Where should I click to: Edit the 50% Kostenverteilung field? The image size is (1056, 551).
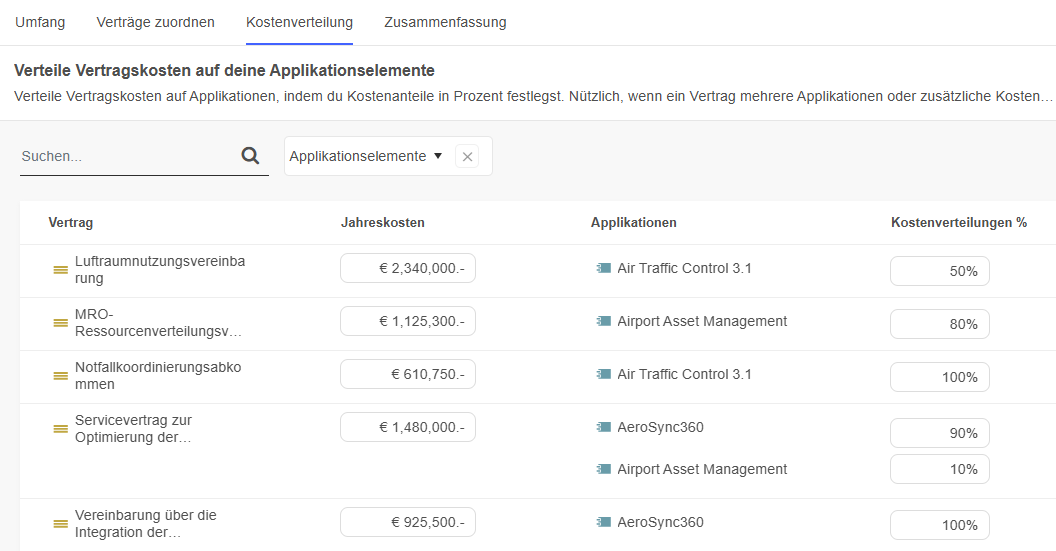point(939,271)
